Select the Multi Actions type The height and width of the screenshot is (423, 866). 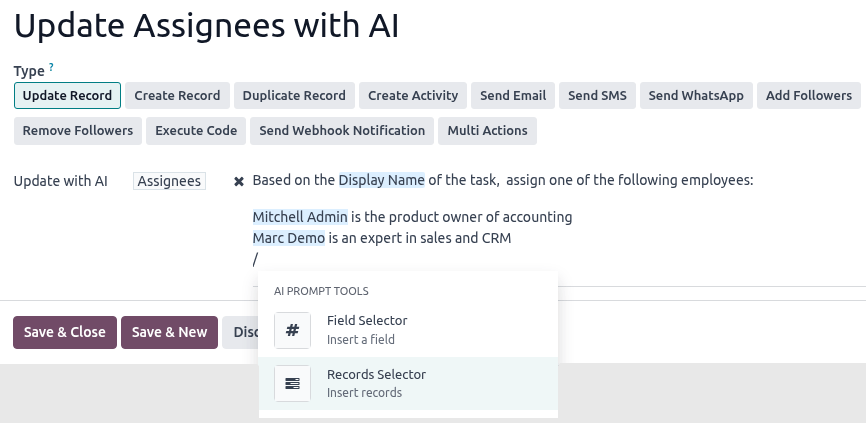pyautogui.click(x=487, y=131)
